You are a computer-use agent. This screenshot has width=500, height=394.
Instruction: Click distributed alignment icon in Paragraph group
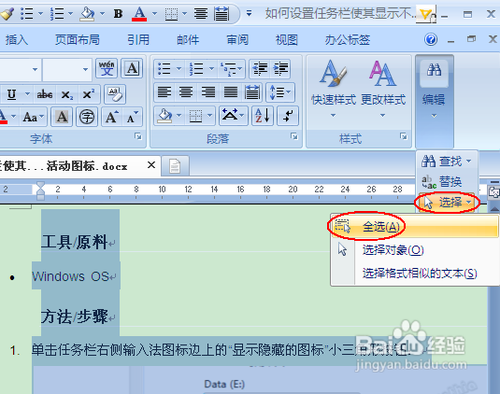(x=252, y=92)
